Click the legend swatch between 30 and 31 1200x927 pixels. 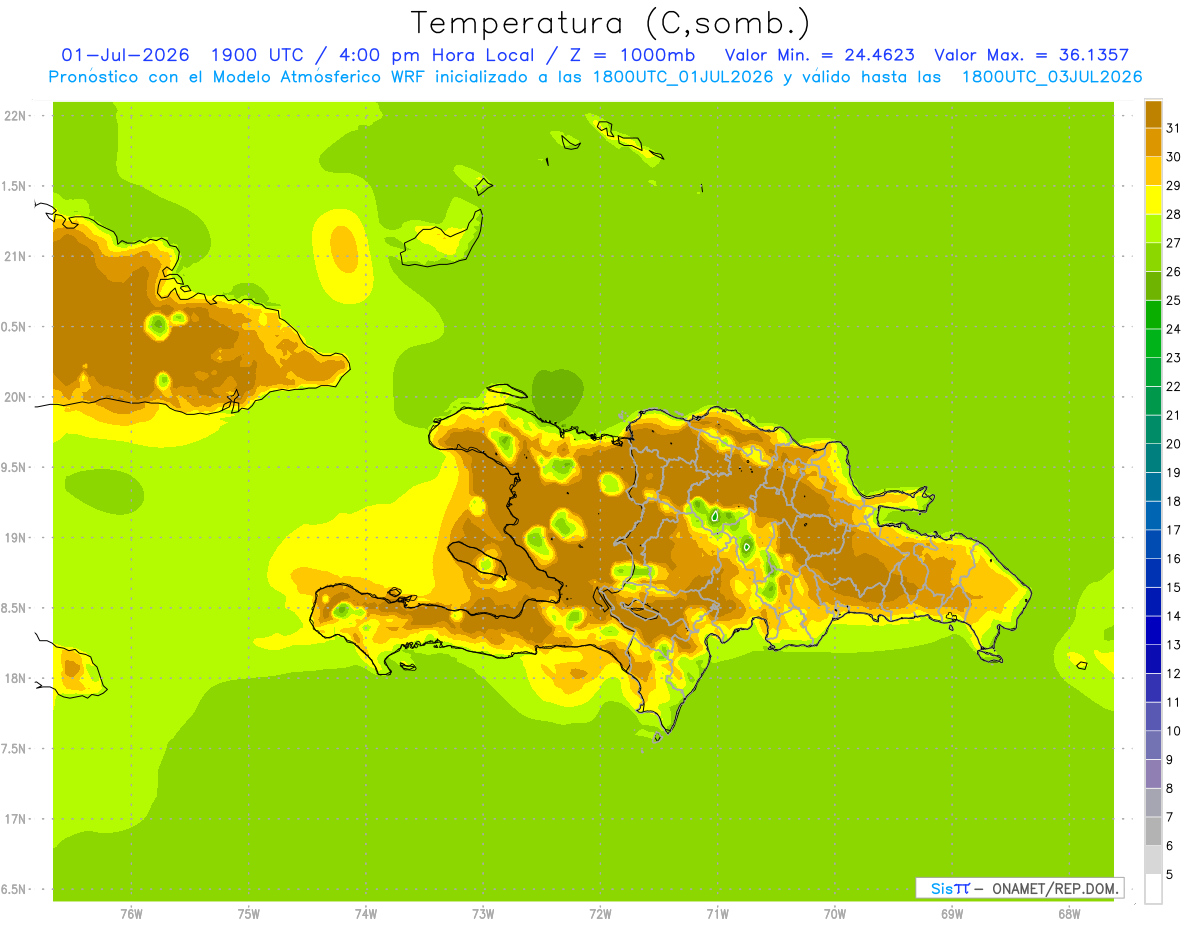1153,142
